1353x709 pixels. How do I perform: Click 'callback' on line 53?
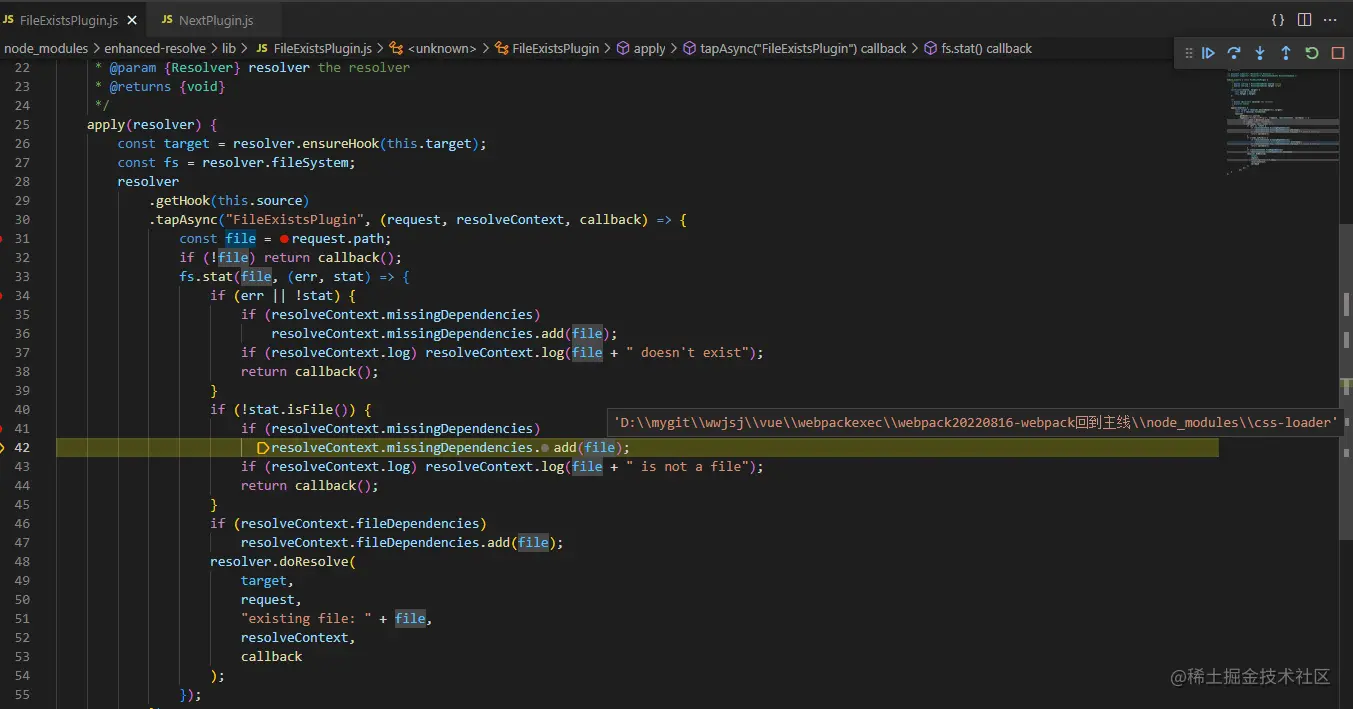(x=272, y=657)
